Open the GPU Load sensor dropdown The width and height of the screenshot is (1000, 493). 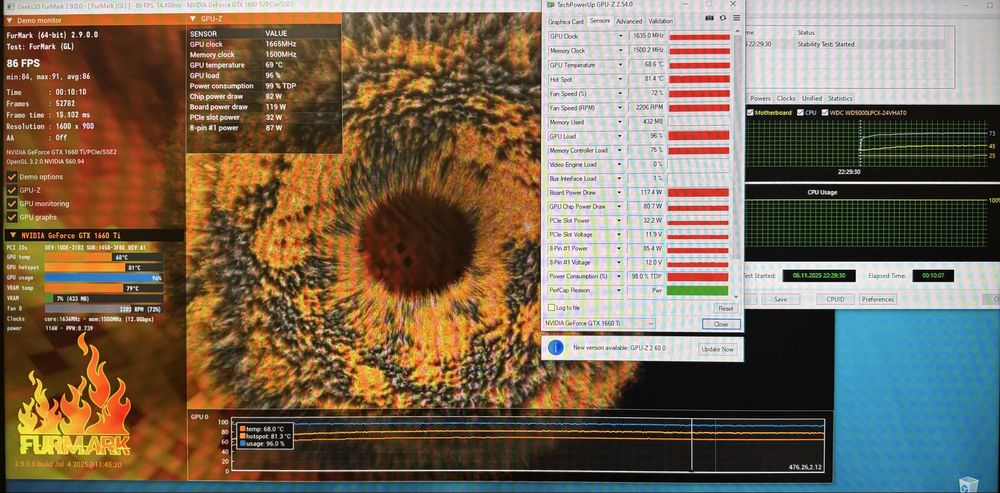[x=620, y=136]
